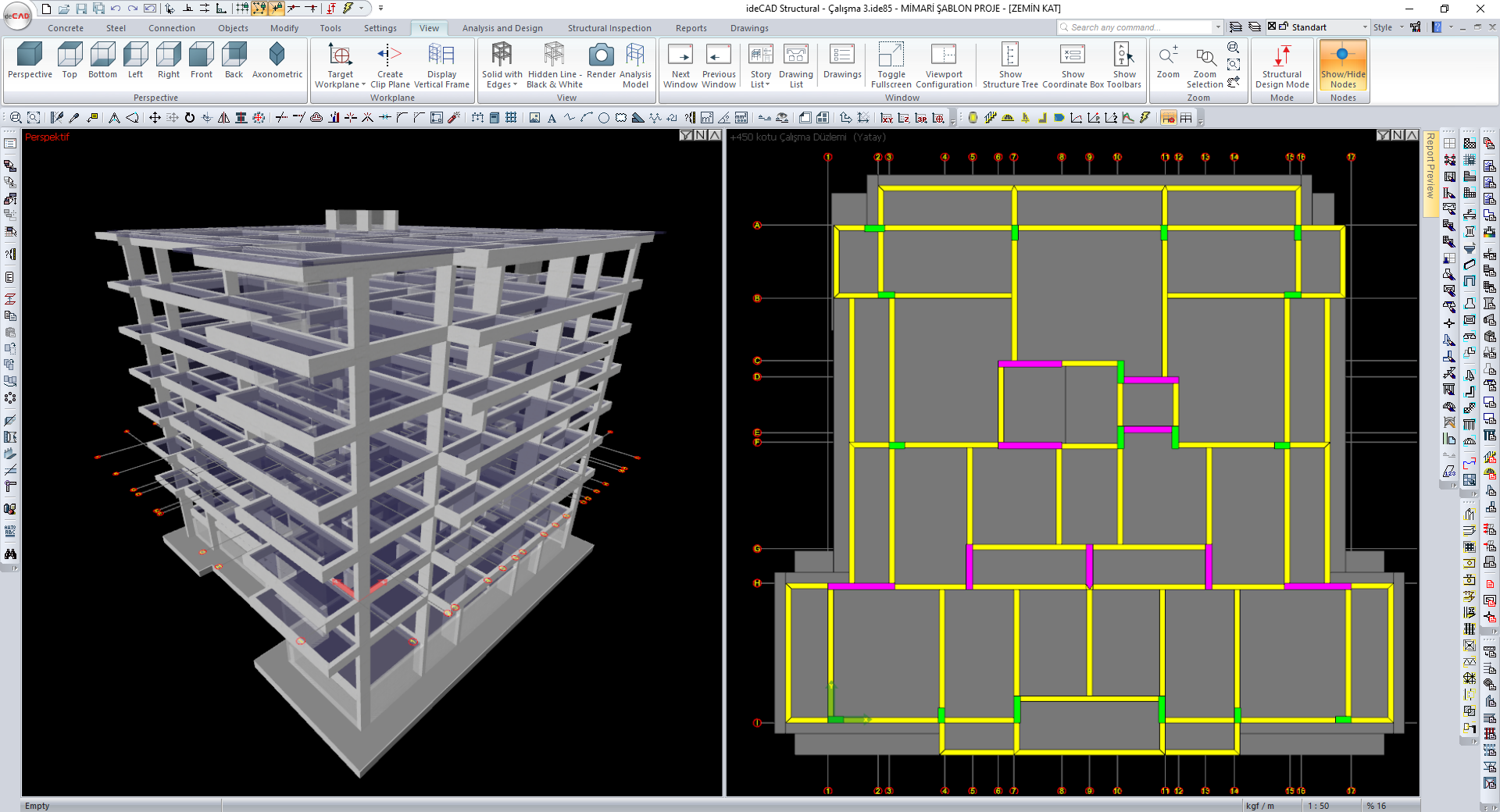Open the Drawing List
The image size is (1500, 812).
point(795,64)
